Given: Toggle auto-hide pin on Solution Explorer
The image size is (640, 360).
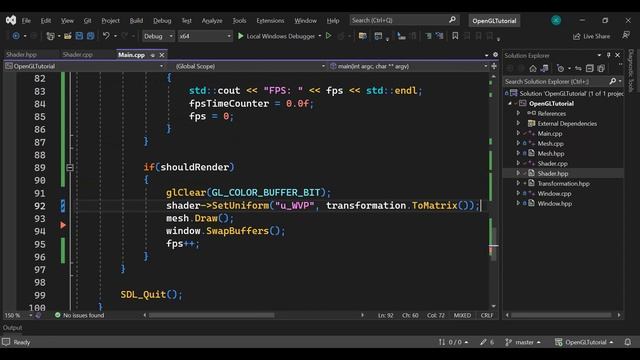Looking at the screenshot, I should click(608, 55).
